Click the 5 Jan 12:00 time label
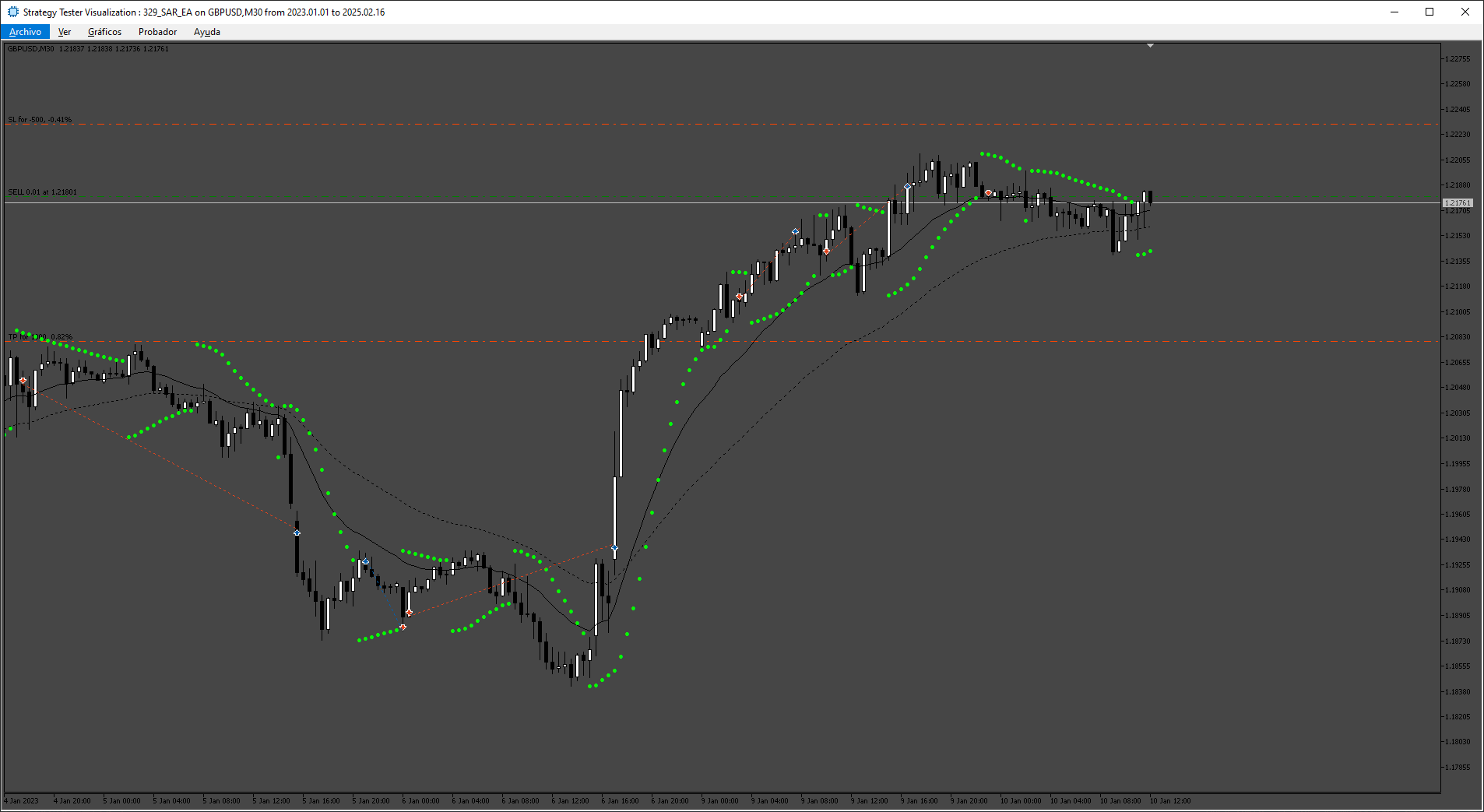 [x=271, y=800]
